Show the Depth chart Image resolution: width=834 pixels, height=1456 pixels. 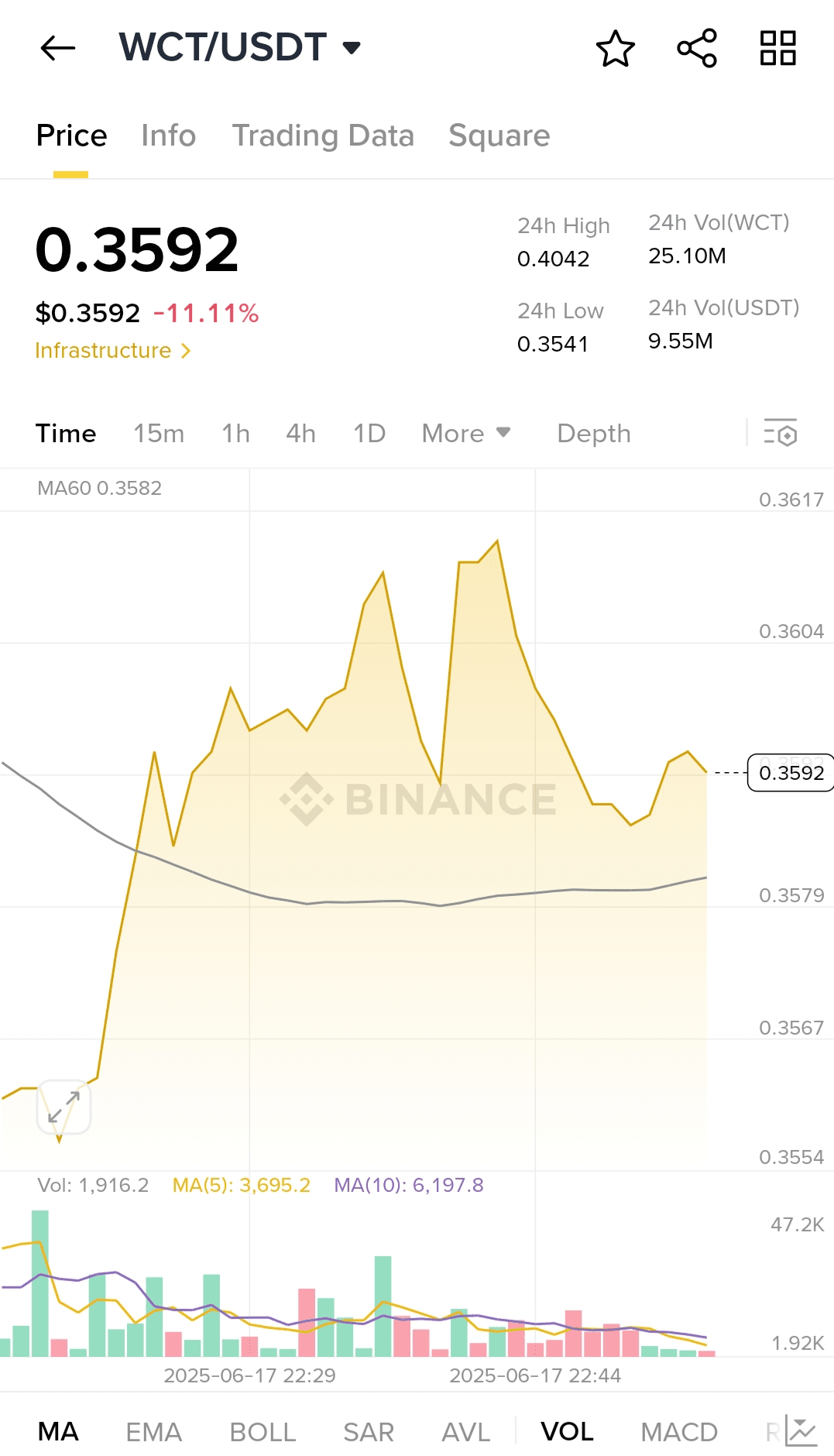(x=594, y=434)
